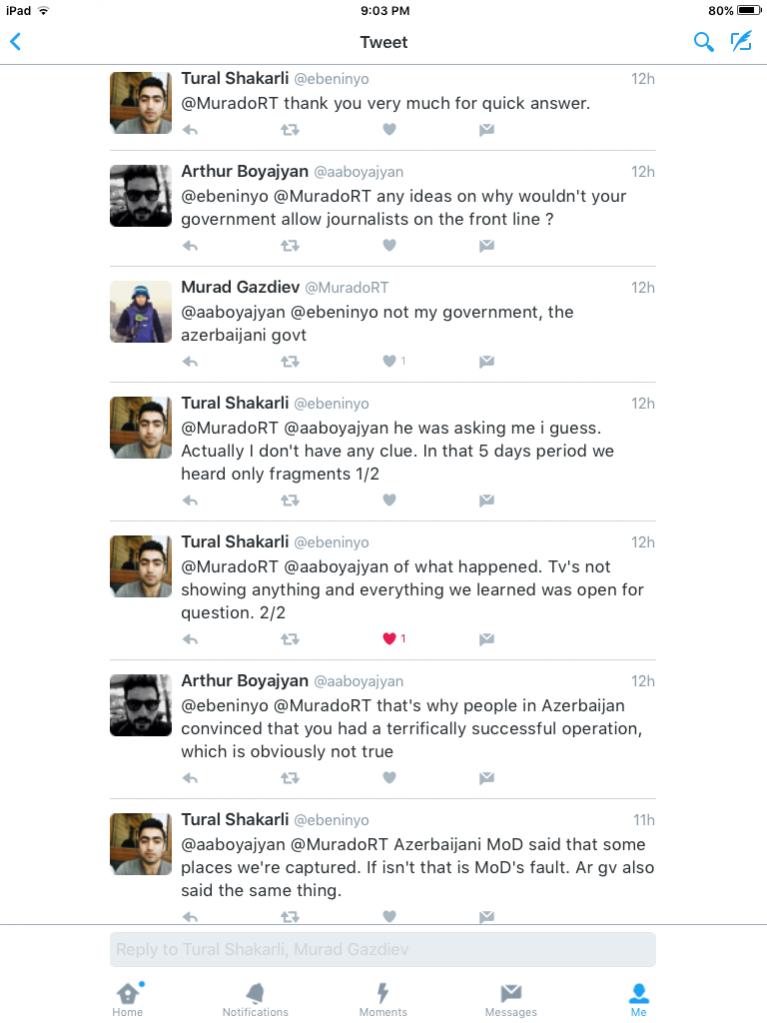Viewport: 767px width, 1023px height.
Task: Like Arthur's 'obviously not true' tweet
Action: [389, 778]
